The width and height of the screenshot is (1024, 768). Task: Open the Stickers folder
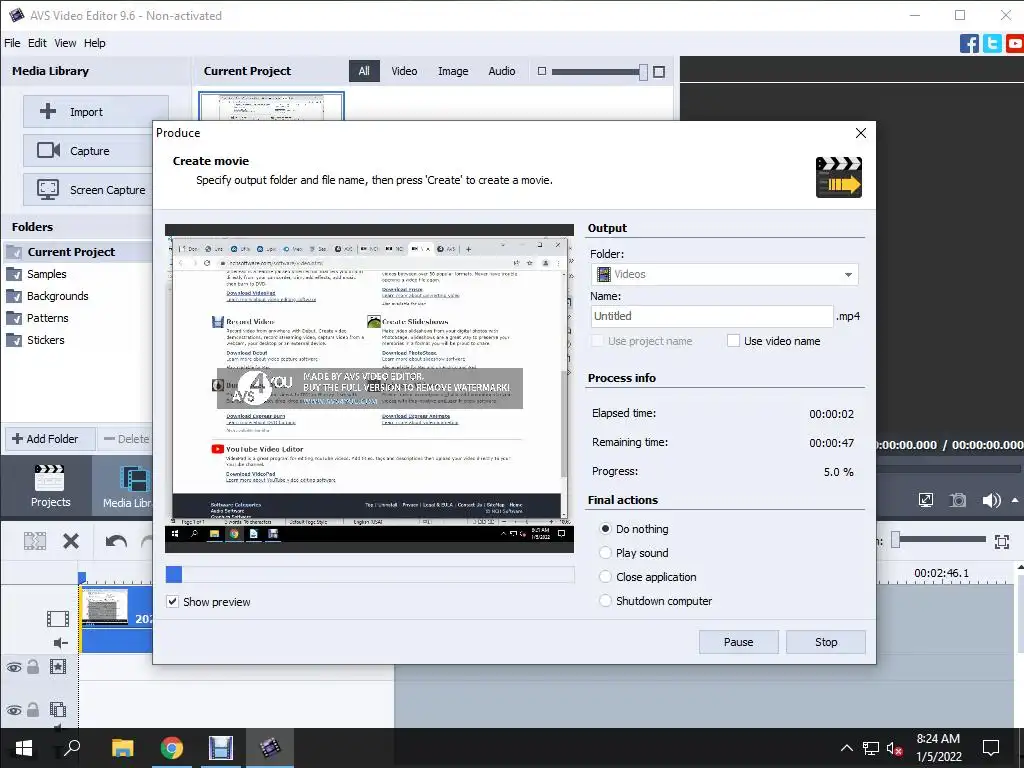[x=45, y=340]
